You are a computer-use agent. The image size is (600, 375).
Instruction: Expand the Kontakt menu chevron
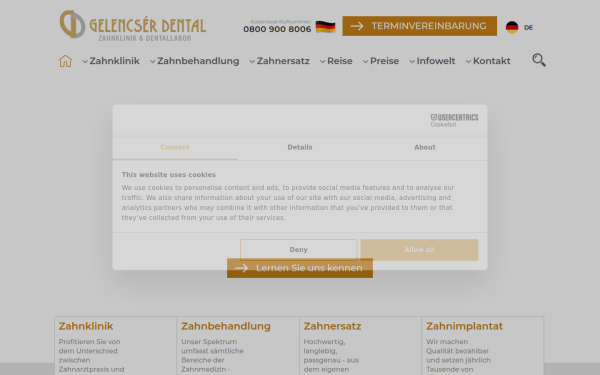(468, 61)
